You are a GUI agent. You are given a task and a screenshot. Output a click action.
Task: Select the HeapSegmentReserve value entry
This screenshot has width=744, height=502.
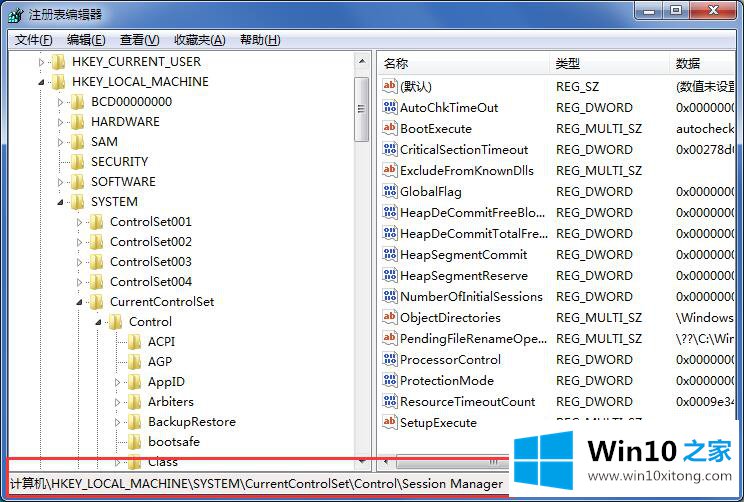pos(463,275)
